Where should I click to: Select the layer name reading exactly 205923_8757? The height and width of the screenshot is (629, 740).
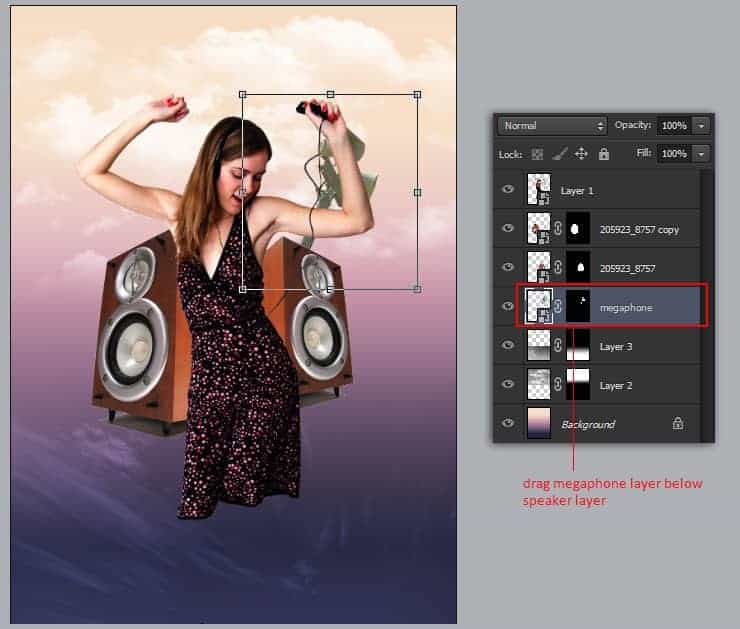pos(627,268)
